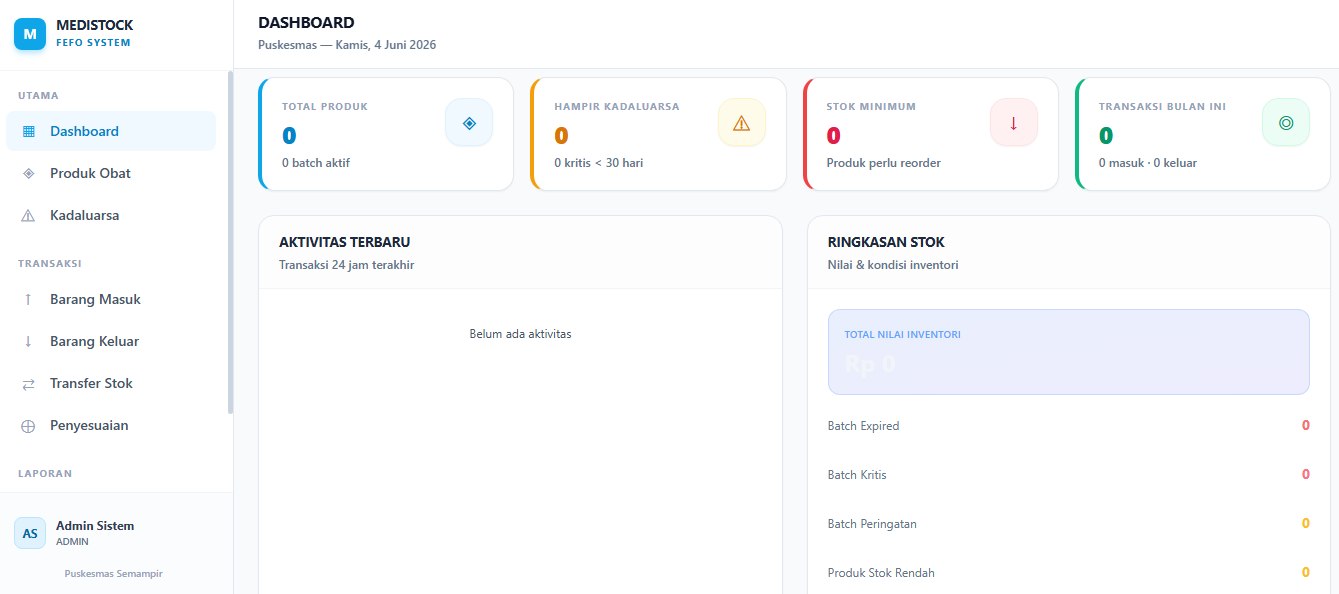
Task: Click the Penyesuaian circle-plus icon
Action: tap(28, 425)
